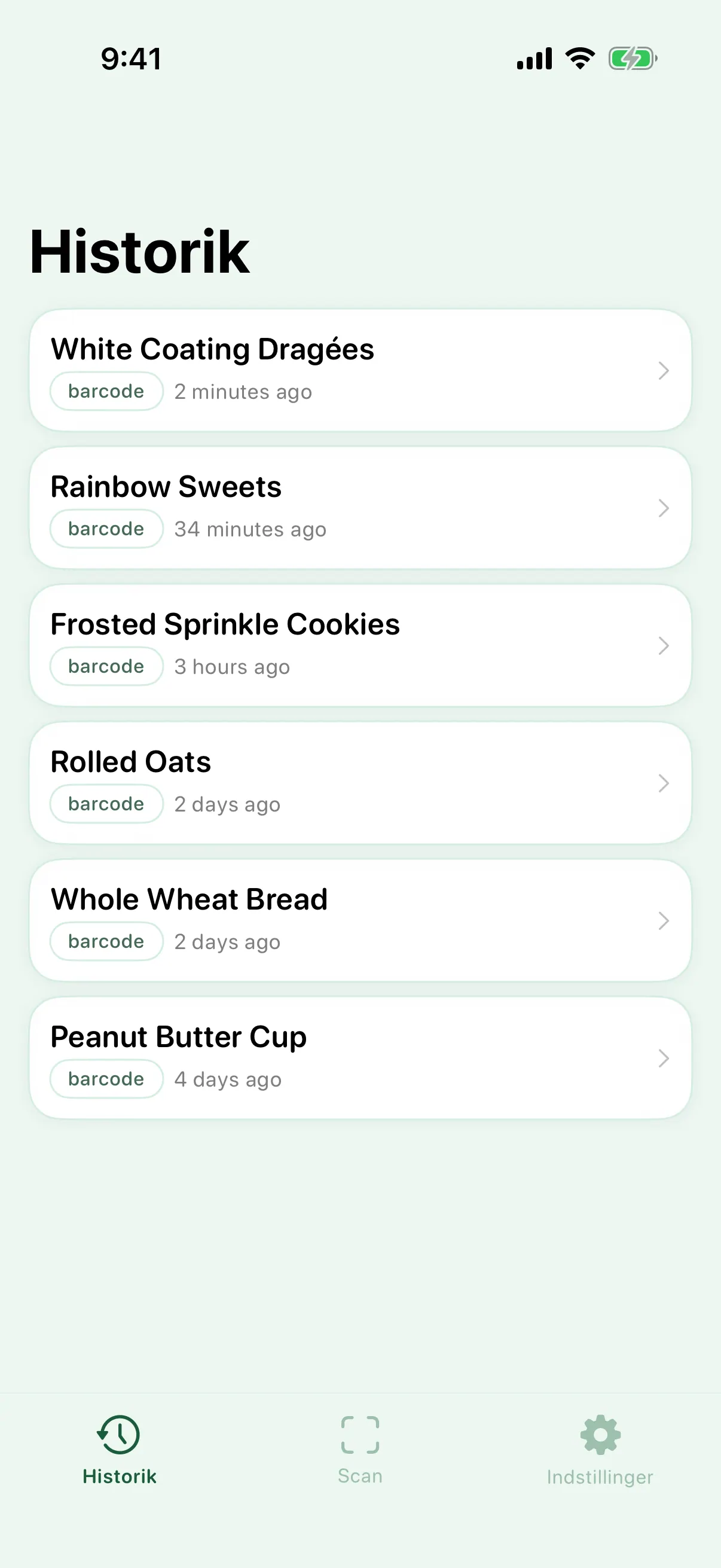
Task: Tap the cellular signal bars icon
Action: click(534, 59)
